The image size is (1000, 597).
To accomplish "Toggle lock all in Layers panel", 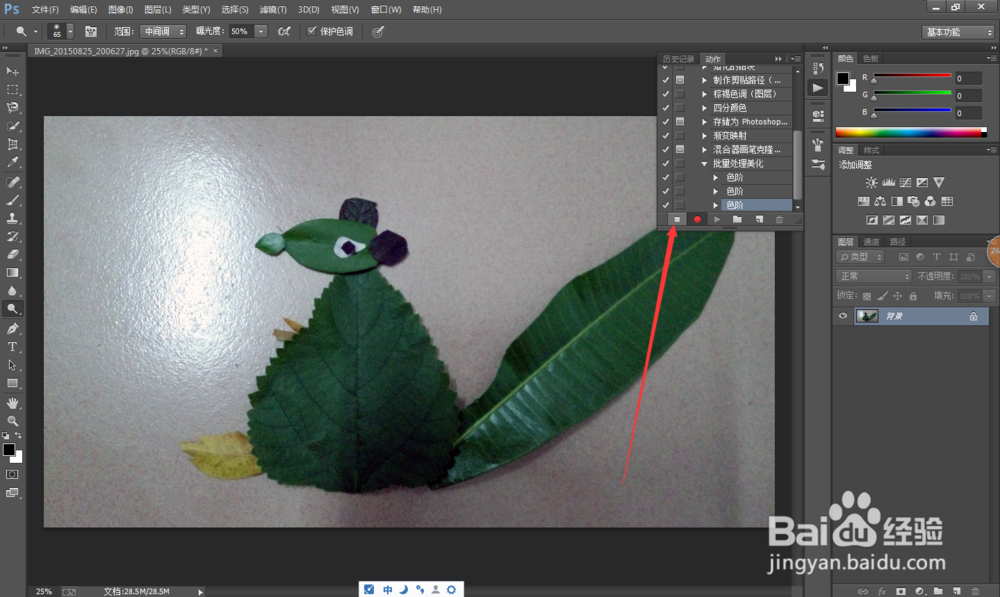I will click(913, 296).
